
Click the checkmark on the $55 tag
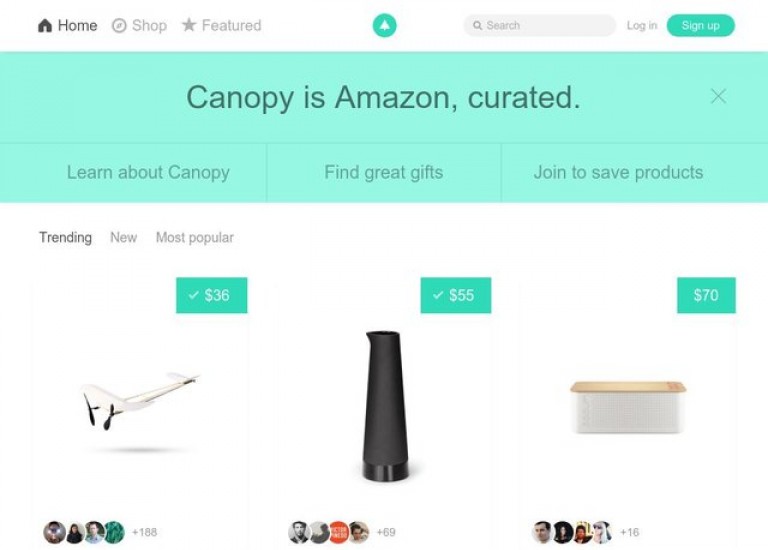point(438,295)
